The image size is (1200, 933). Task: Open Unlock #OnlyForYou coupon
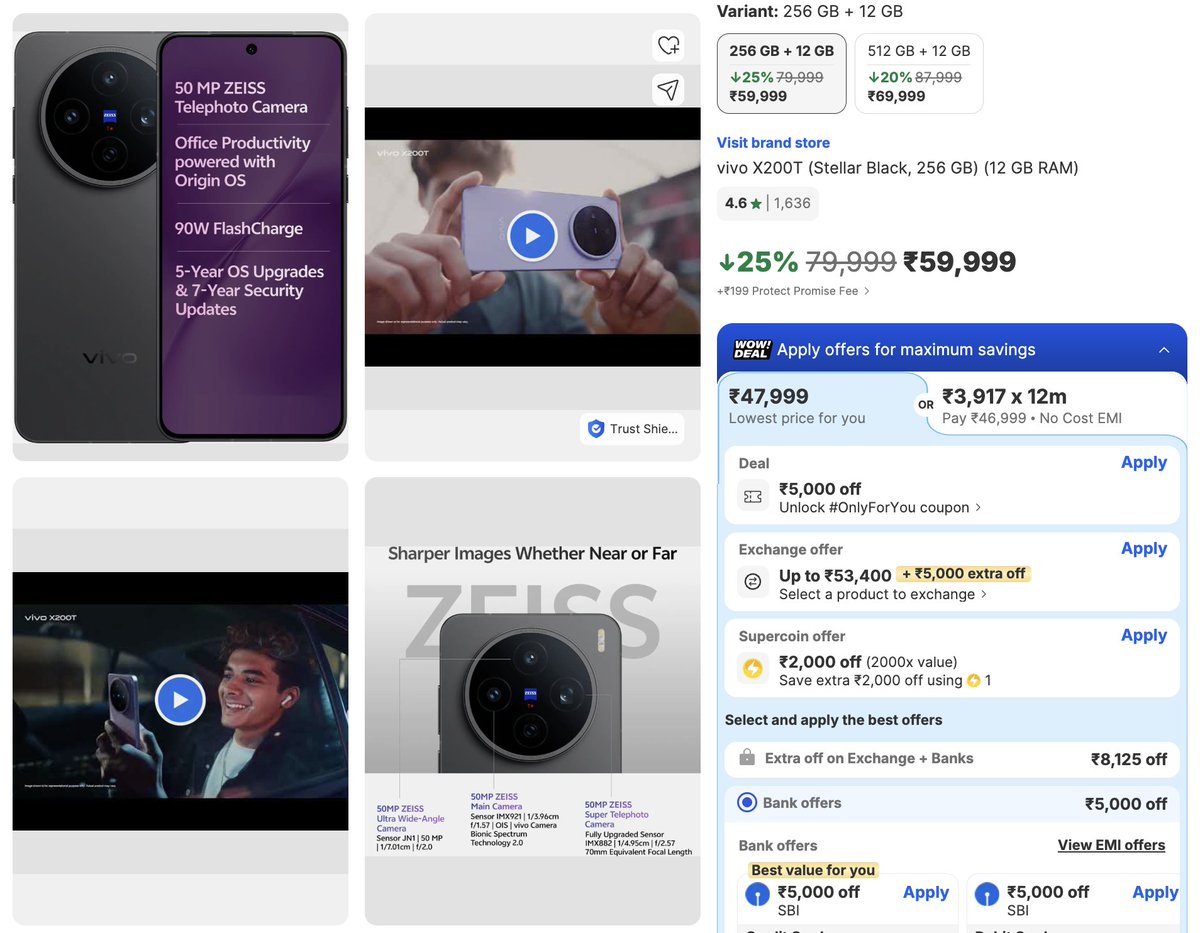[x=880, y=507]
